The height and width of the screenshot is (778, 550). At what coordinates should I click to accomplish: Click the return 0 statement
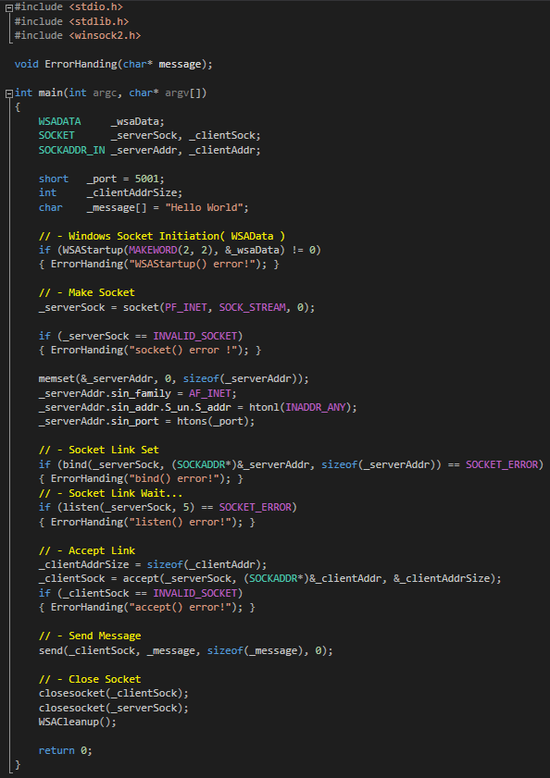(x=65, y=751)
